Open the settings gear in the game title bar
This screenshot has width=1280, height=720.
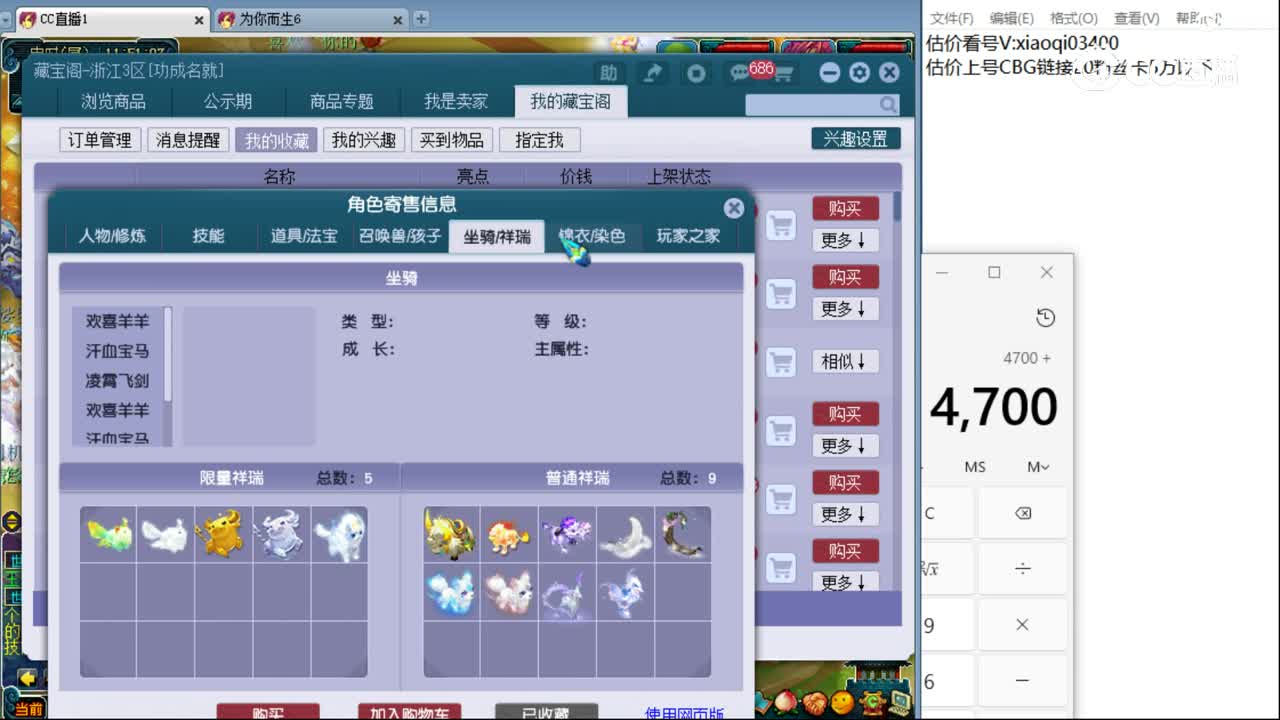coord(859,72)
